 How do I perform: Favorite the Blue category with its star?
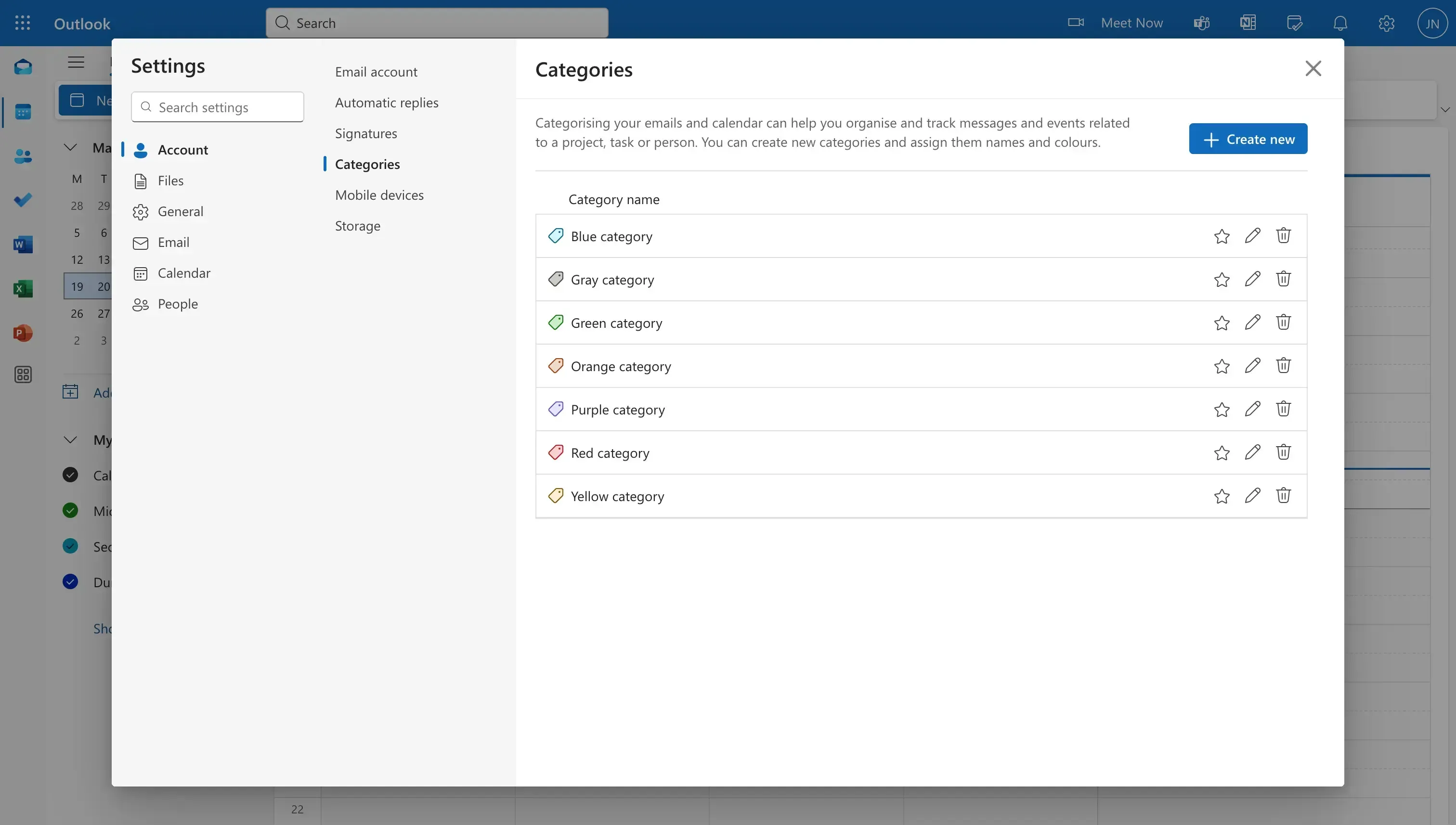tap(1222, 236)
